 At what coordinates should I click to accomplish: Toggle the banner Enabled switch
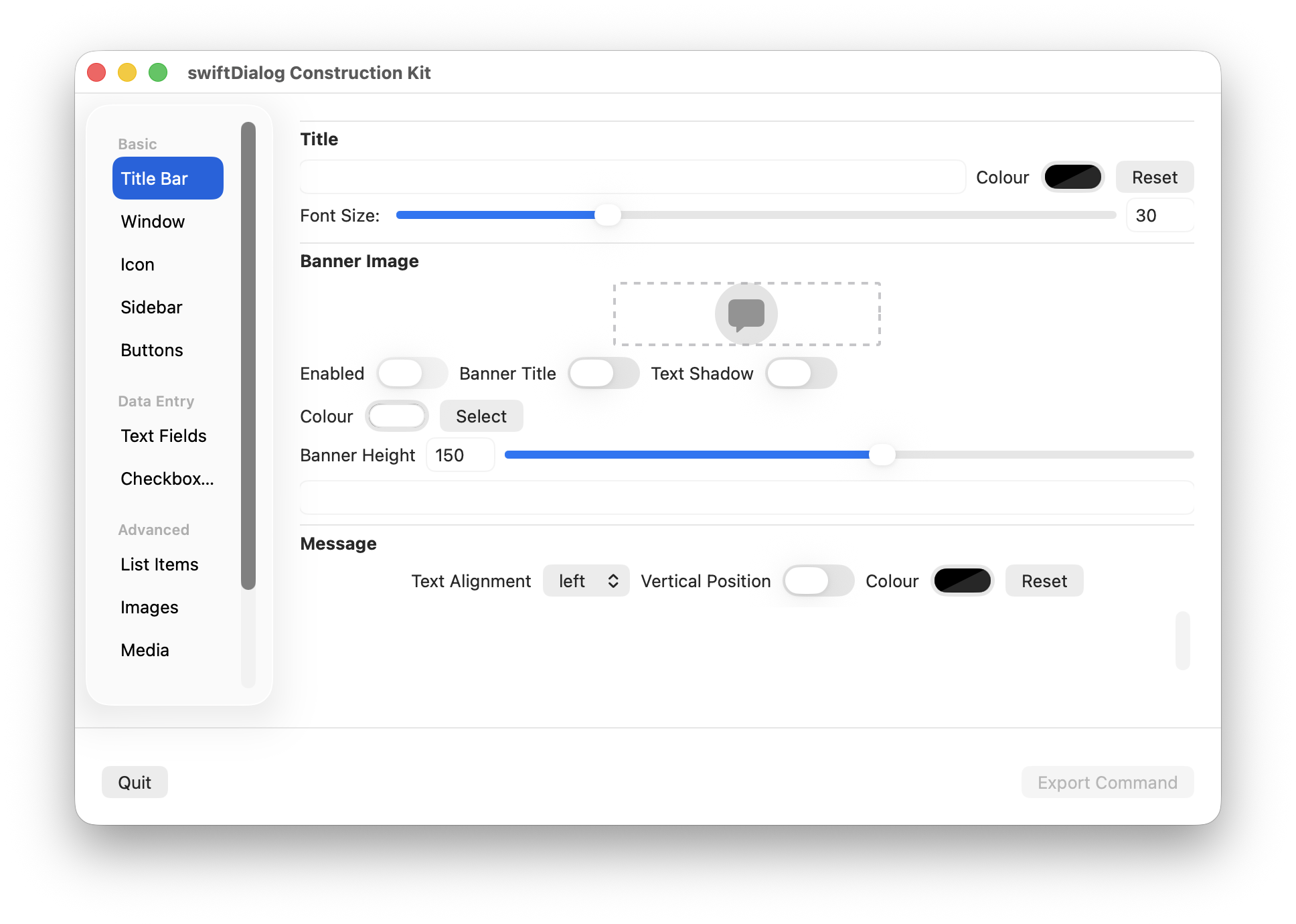click(x=411, y=374)
